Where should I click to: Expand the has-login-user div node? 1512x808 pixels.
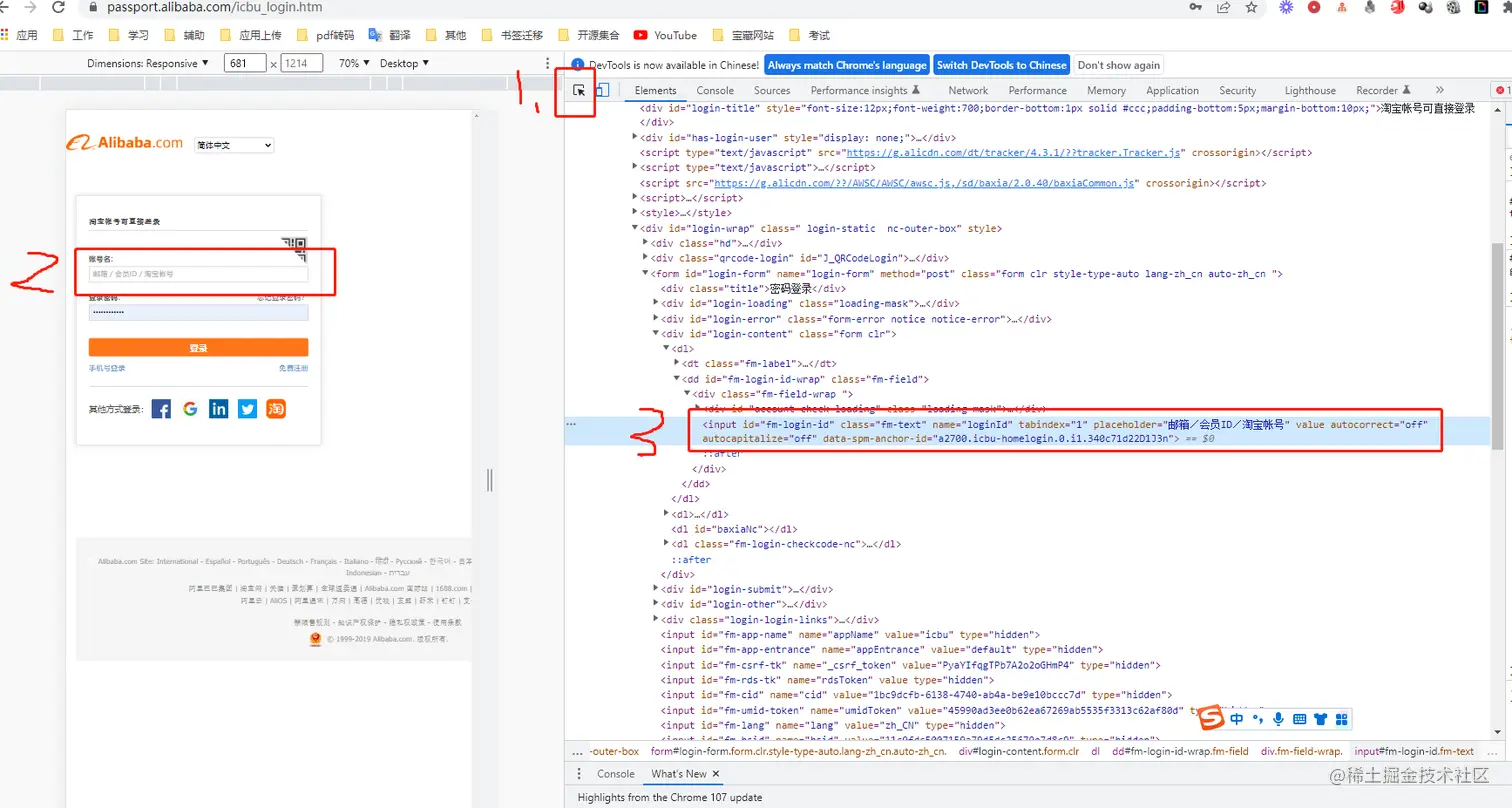click(x=637, y=137)
